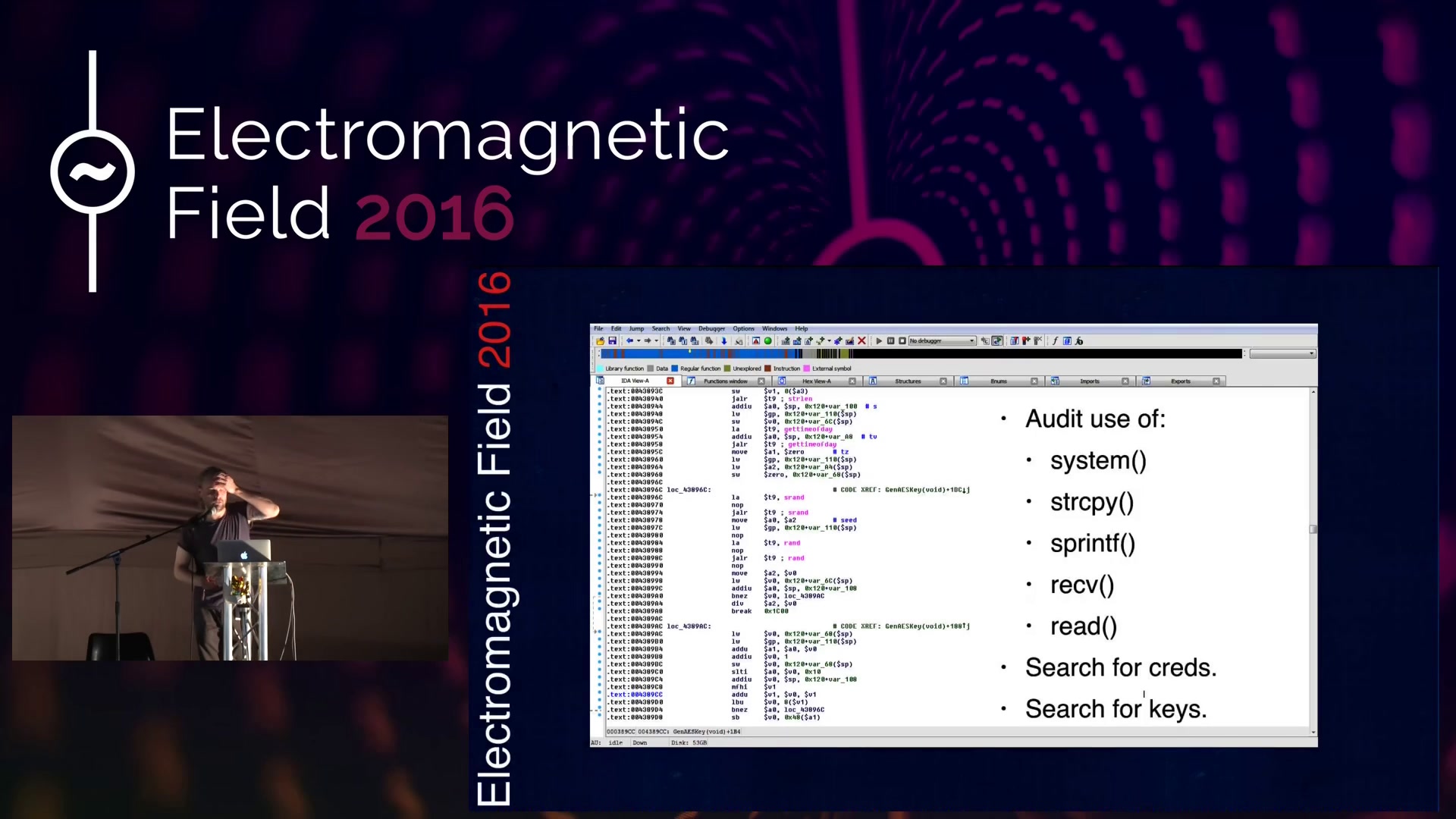Screen dimensions: 1456x819
Task: Switch to the Structures tab
Action: coord(908,381)
